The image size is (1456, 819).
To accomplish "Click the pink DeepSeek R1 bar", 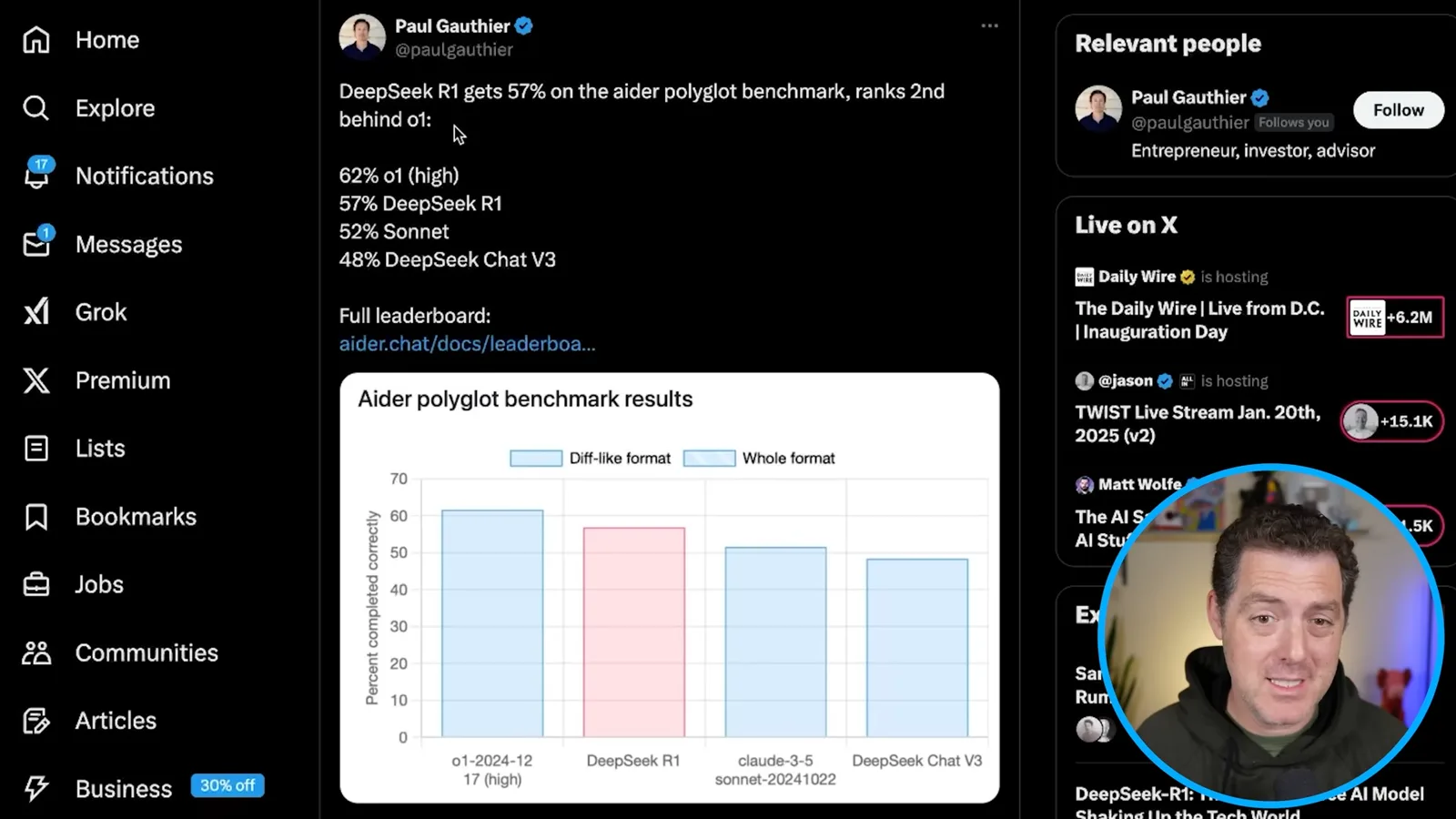I will 634,632.
